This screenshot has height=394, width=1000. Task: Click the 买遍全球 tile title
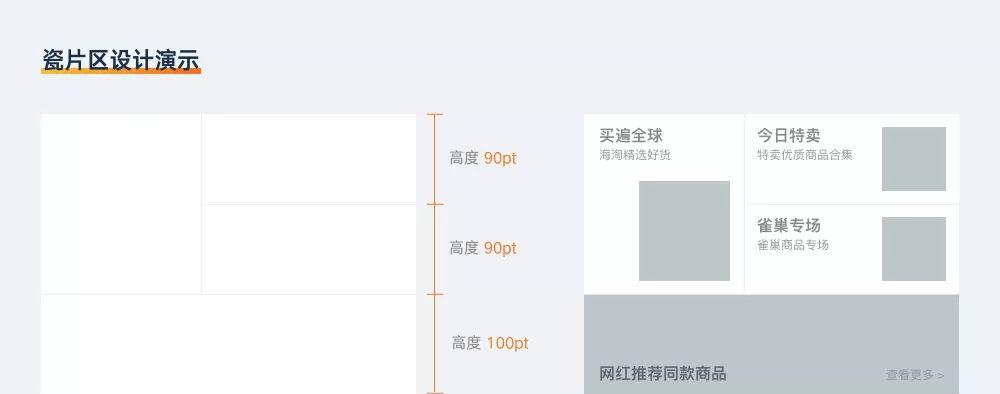point(631,135)
